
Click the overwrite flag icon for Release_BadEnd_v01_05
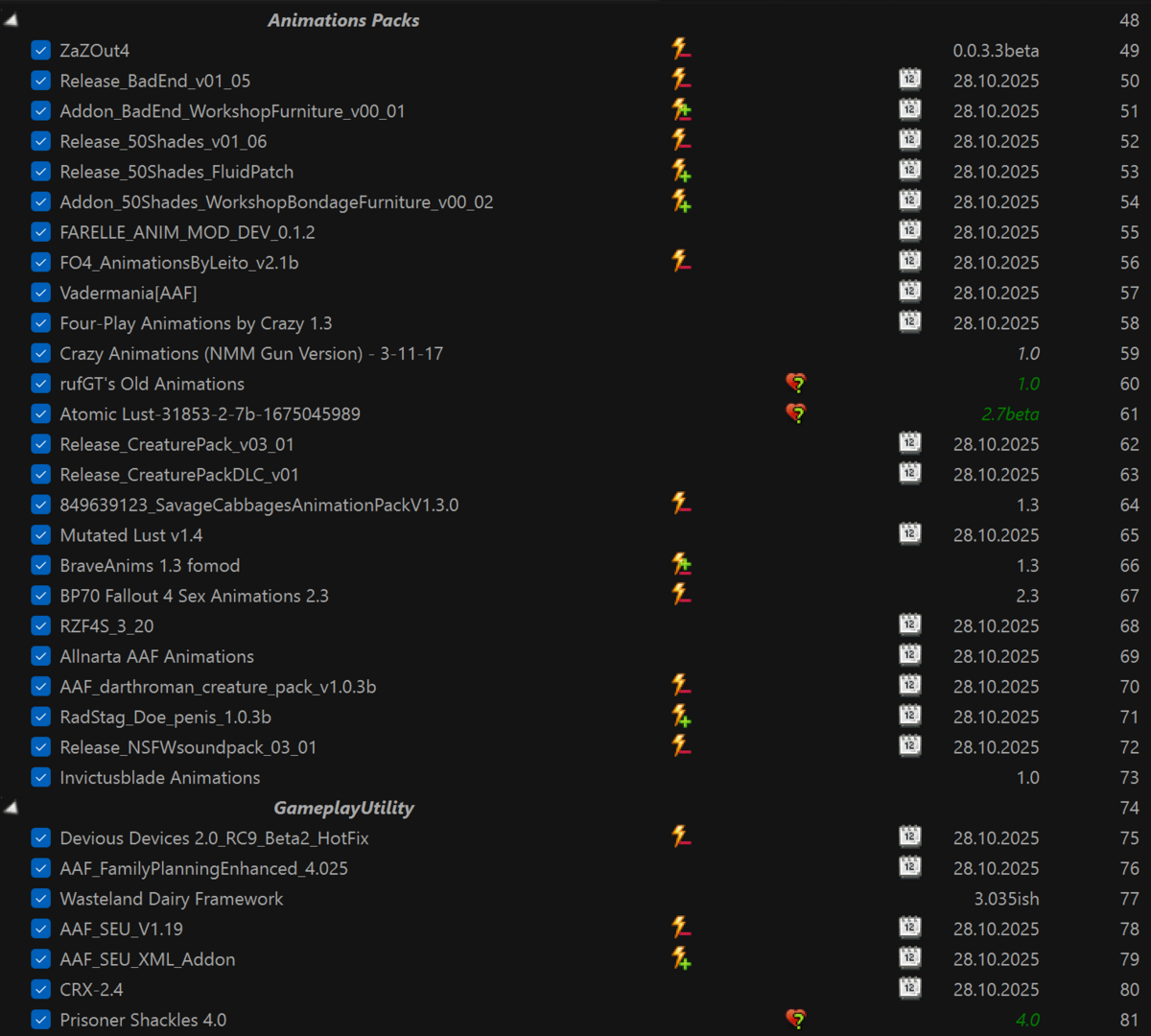tap(681, 80)
